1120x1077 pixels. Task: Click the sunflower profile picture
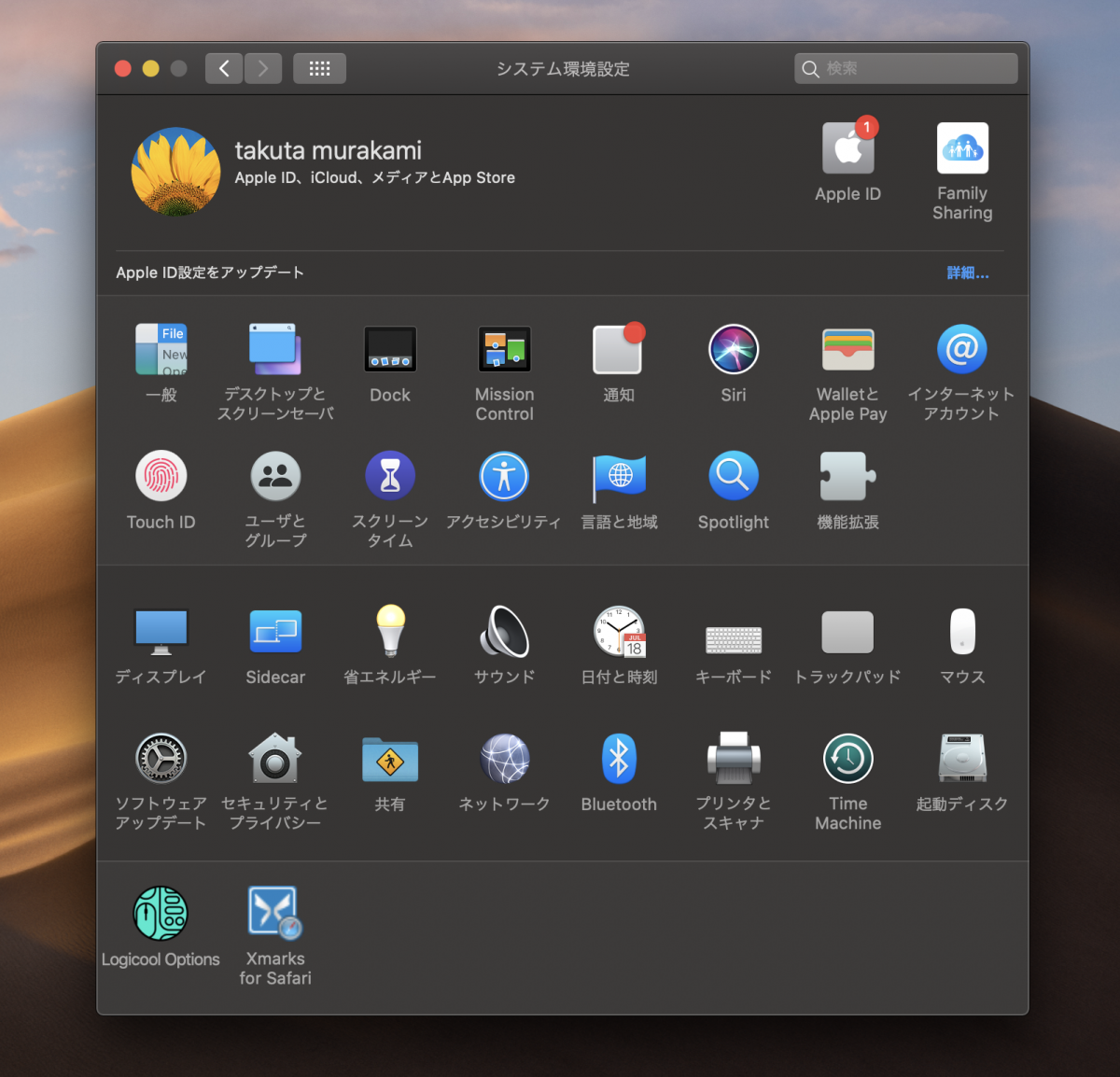[176, 172]
